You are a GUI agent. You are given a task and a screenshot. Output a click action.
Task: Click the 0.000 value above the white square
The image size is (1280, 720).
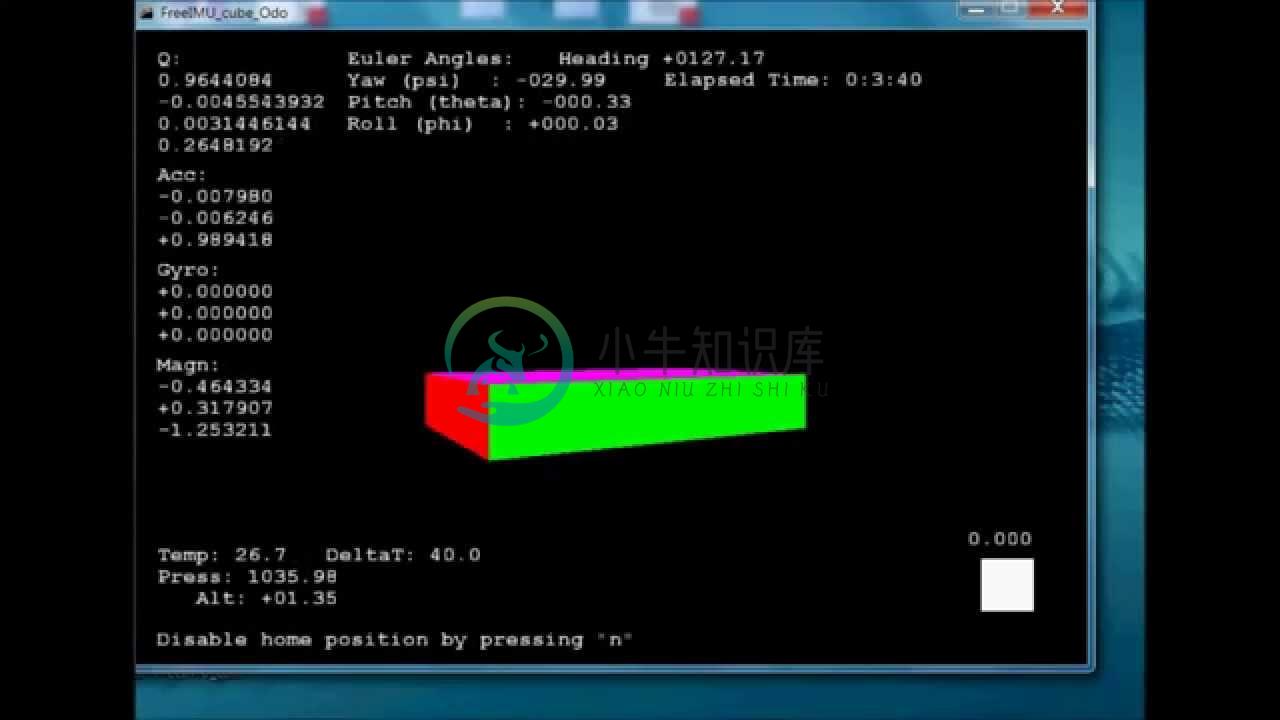pyautogui.click(x=999, y=539)
